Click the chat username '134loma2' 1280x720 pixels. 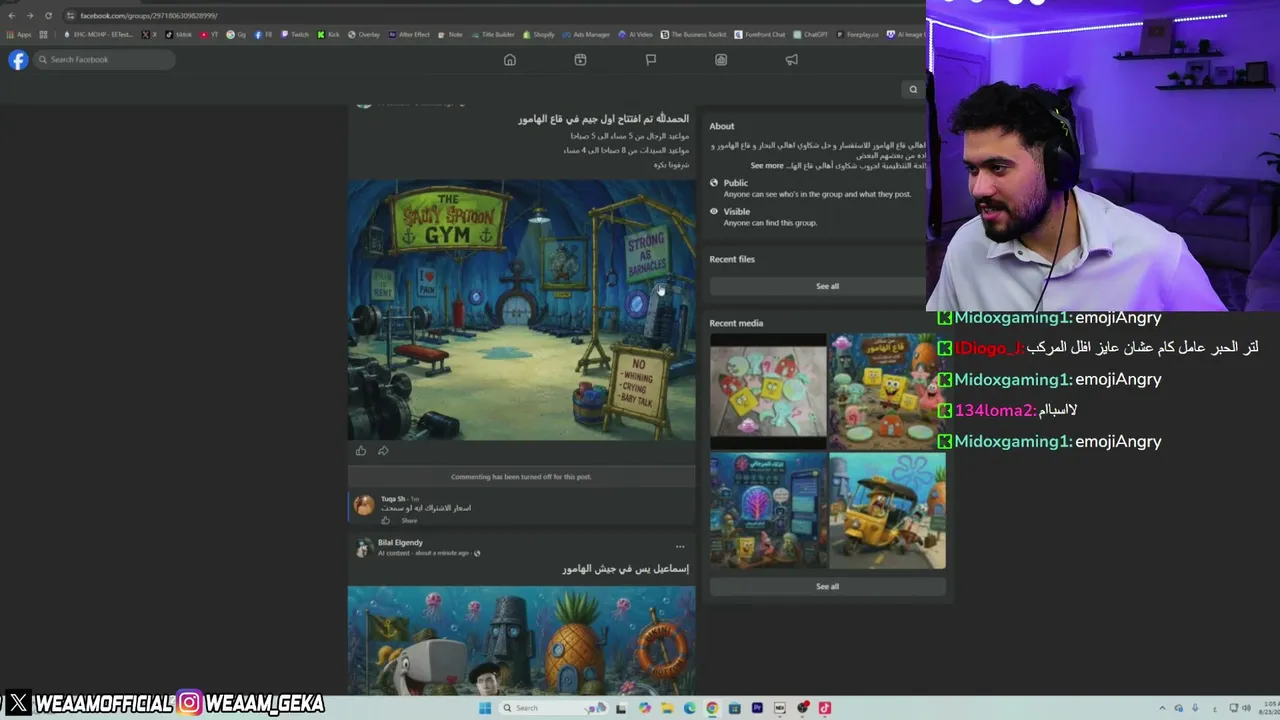coord(993,411)
